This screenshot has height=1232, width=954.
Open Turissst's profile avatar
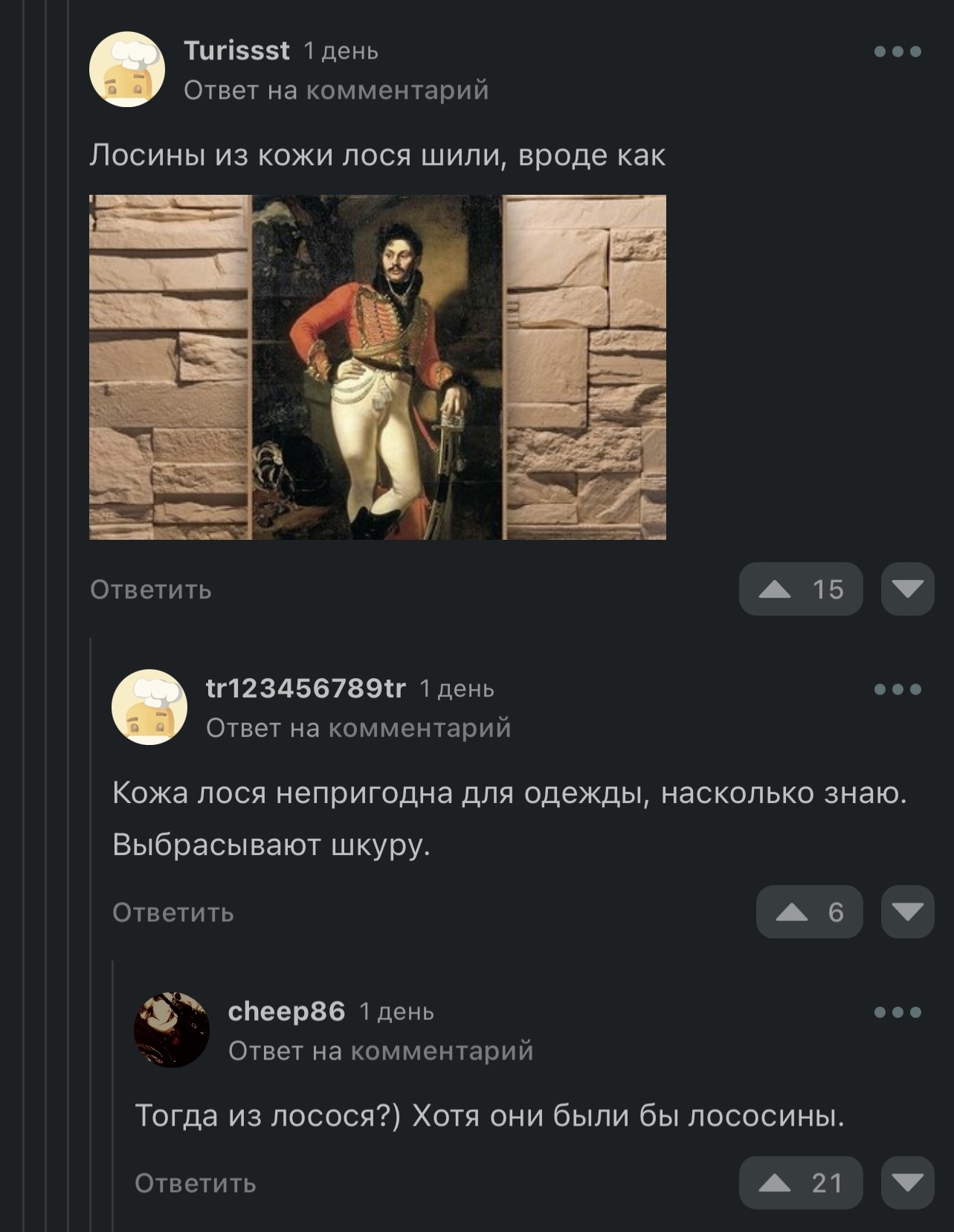[x=127, y=69]
